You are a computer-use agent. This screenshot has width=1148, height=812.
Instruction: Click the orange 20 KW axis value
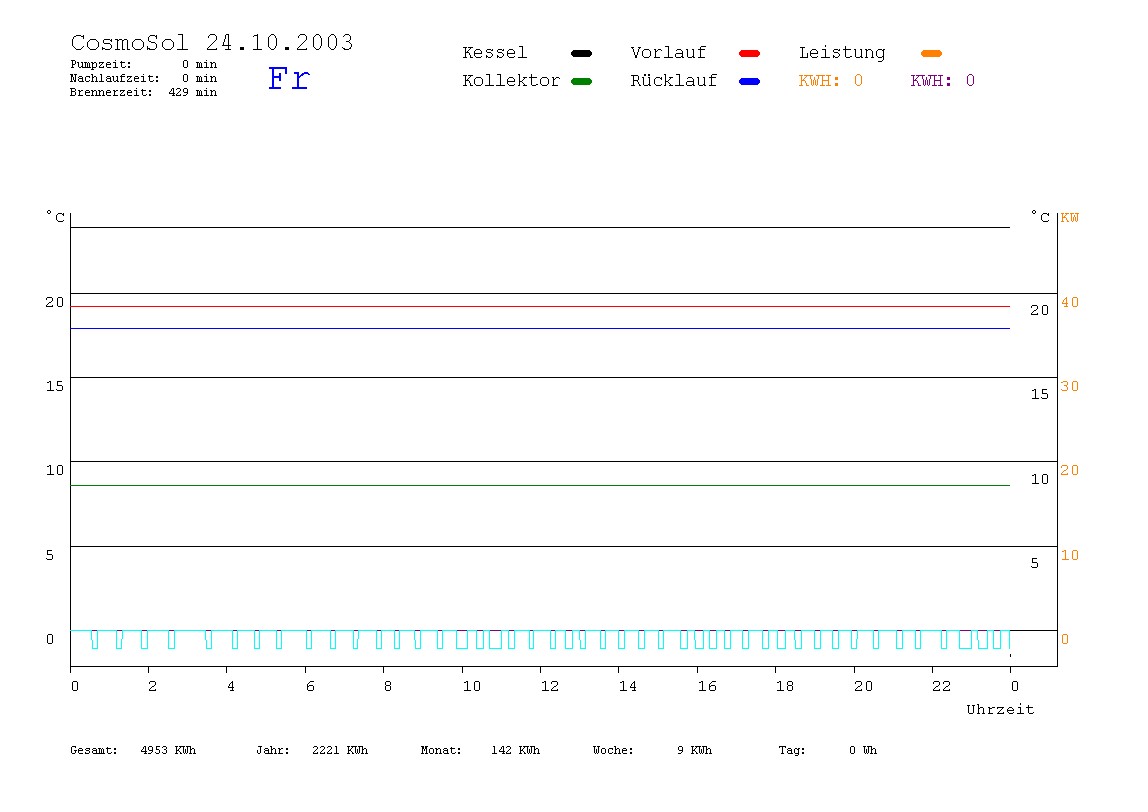pos(1070,470)
